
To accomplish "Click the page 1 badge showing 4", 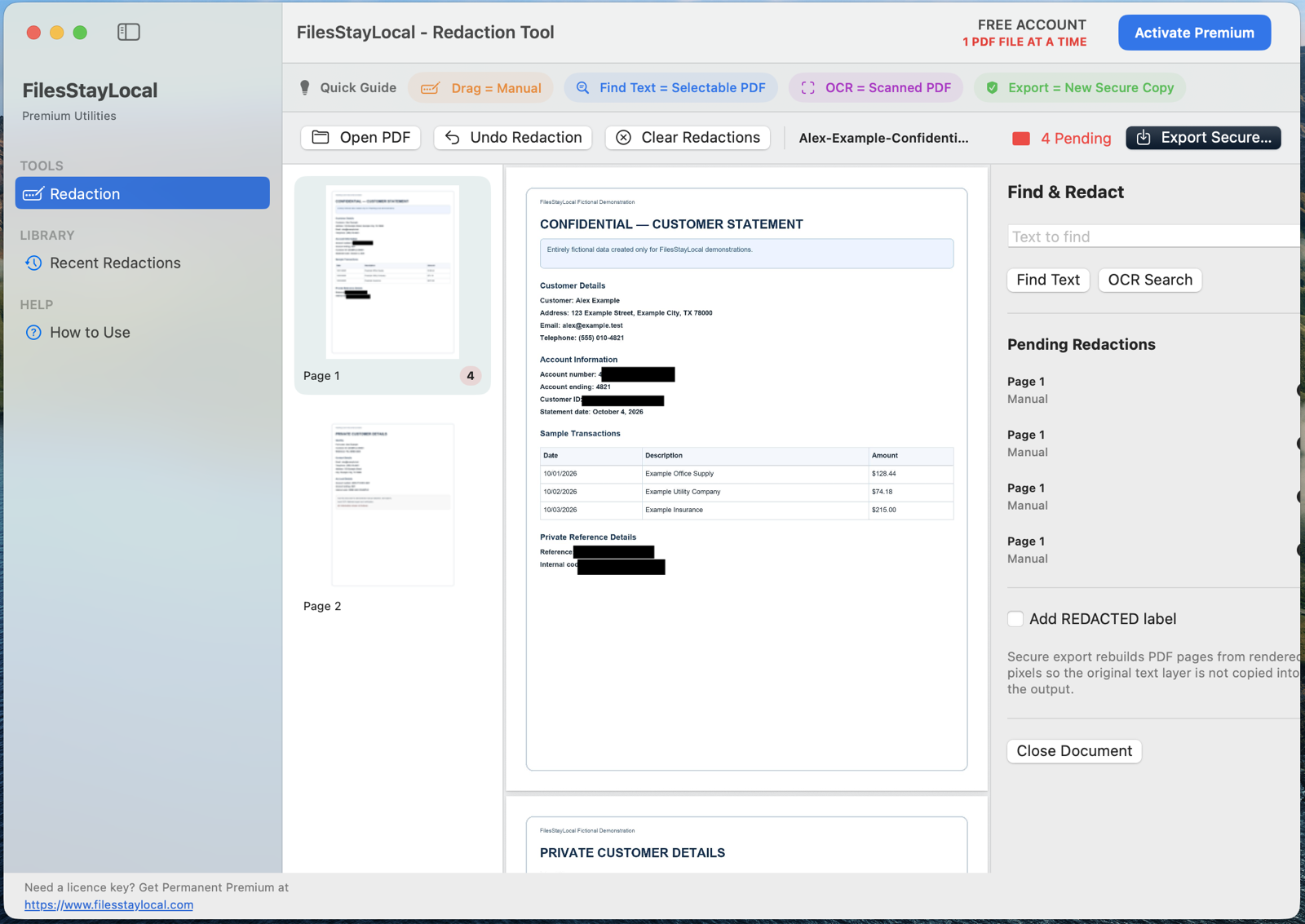I will pos(471,376).
